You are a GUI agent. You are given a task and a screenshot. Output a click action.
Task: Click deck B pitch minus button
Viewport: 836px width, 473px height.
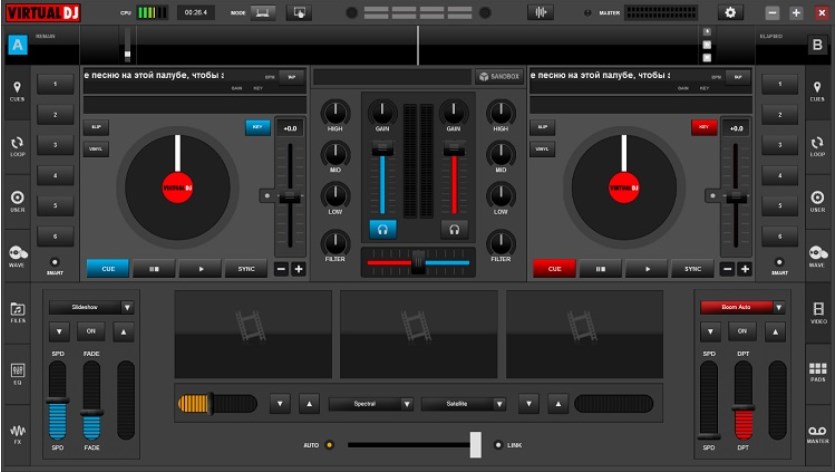pyautogui.click(x=727, y=269)
